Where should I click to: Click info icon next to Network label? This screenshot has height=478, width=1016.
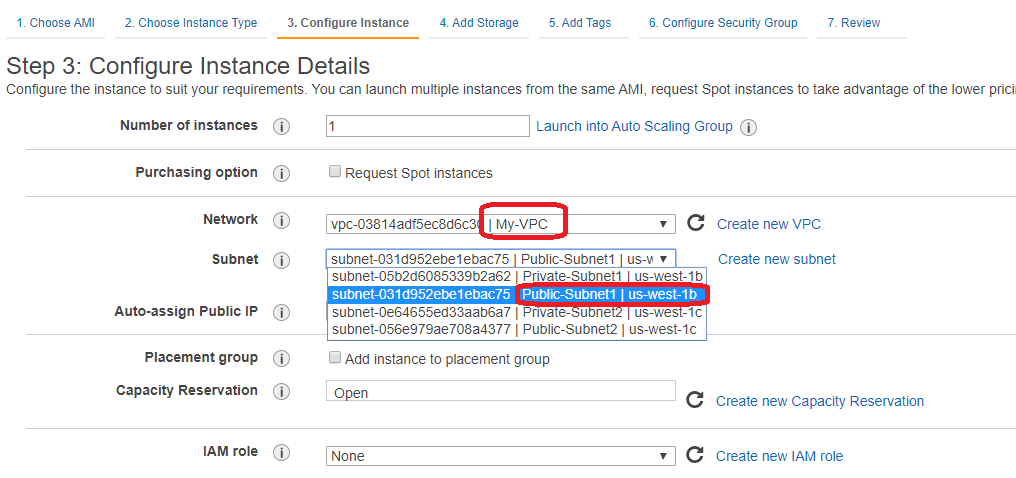tap(281, 221)
